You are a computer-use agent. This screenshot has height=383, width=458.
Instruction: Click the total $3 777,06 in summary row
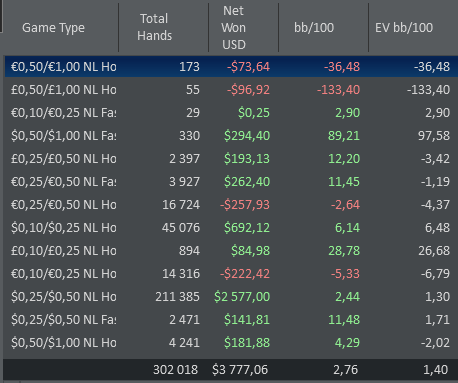point(240,370)
